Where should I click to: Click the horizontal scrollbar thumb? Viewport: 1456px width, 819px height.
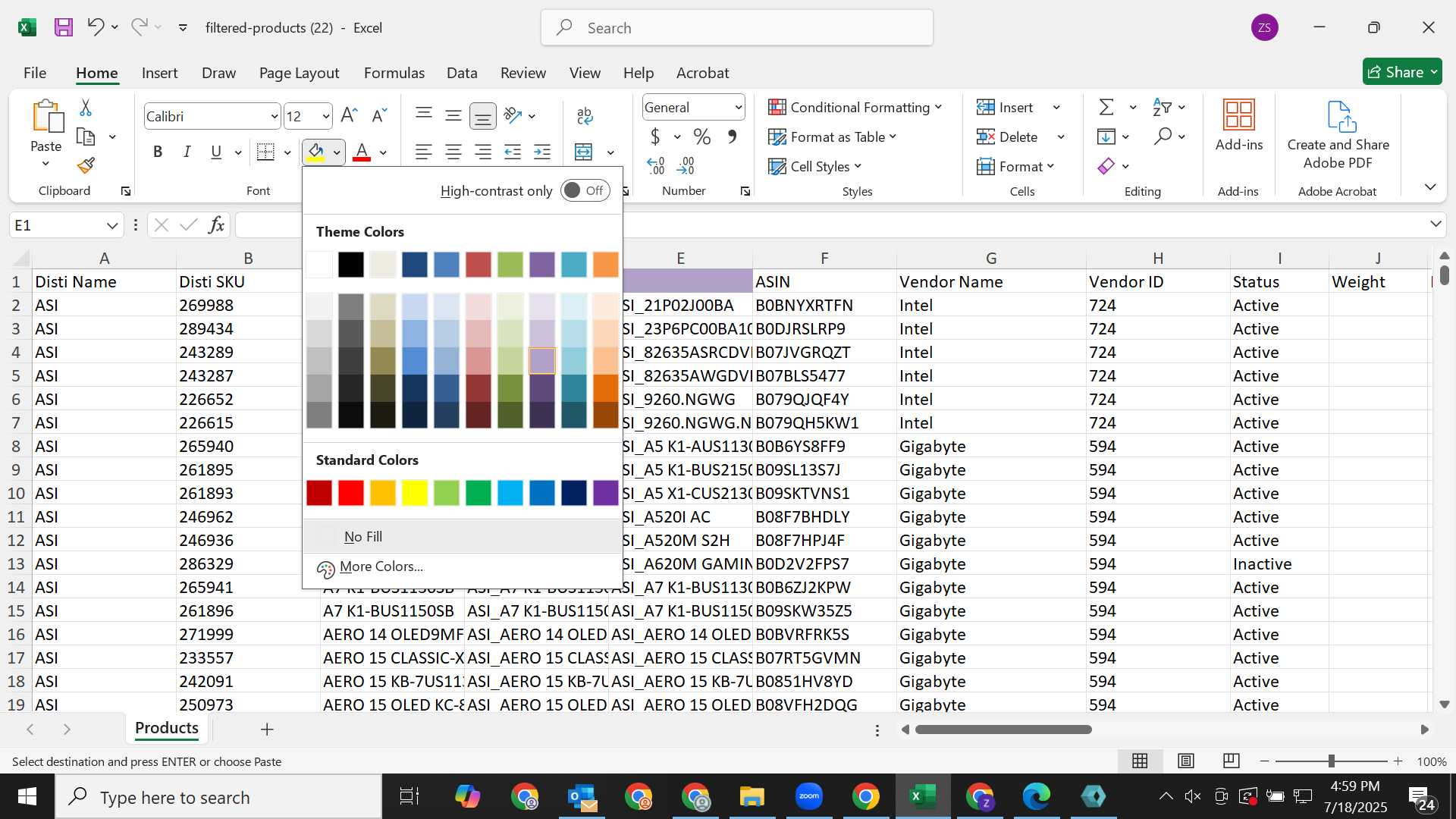(1003, 730)
